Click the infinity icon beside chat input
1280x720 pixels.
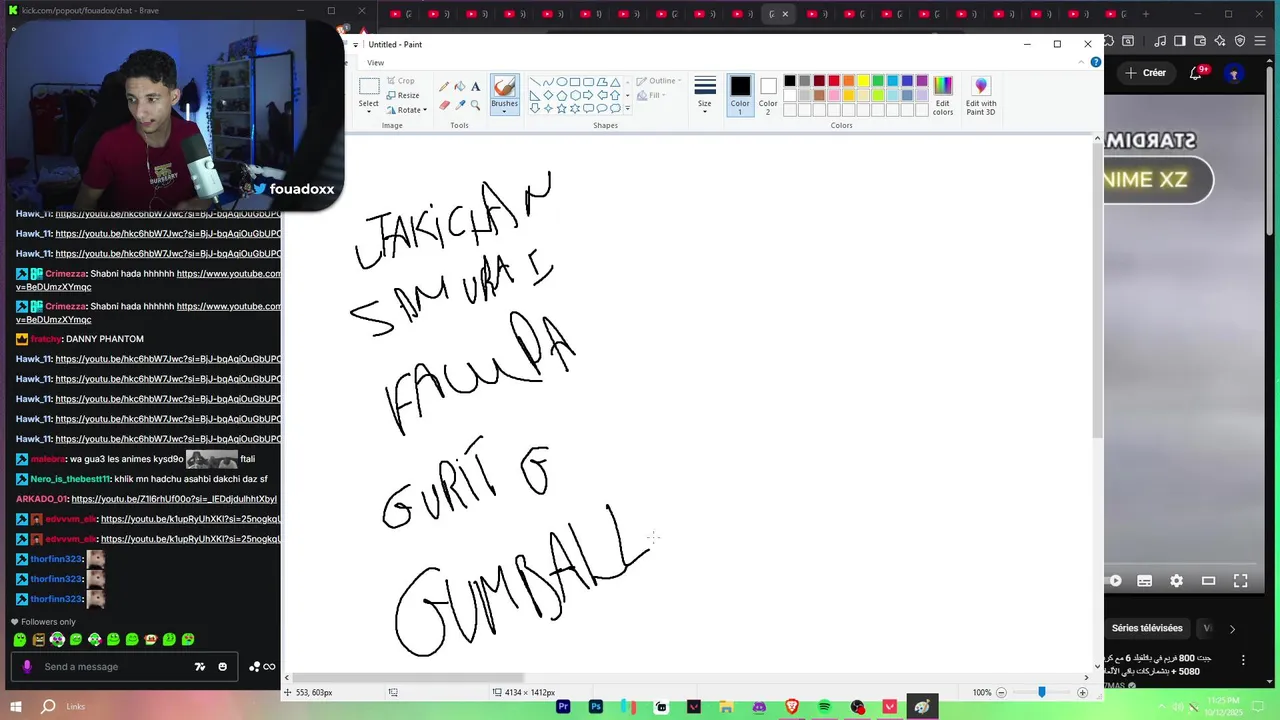click(269, 667)
